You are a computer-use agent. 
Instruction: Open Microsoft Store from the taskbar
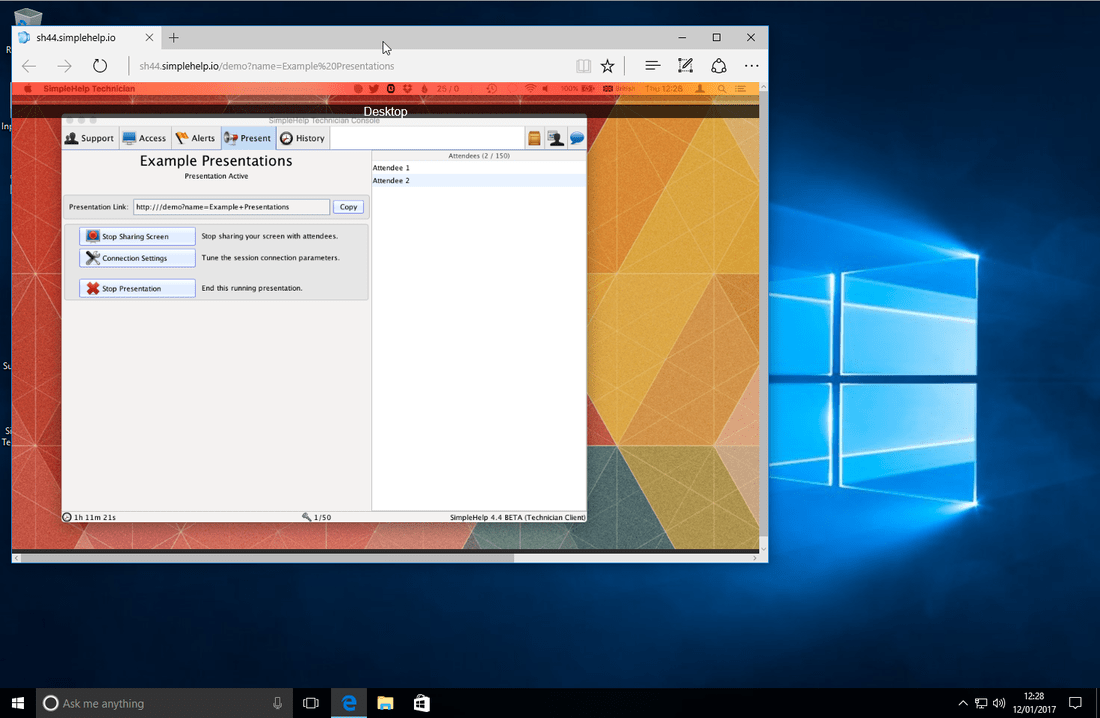(421, 702)
